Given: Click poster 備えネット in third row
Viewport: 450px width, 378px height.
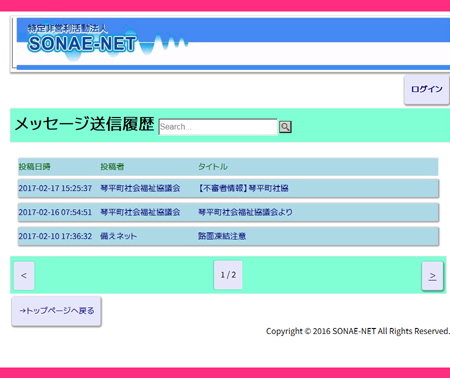Looking at the screenshot, I should [x=118, y=236].
